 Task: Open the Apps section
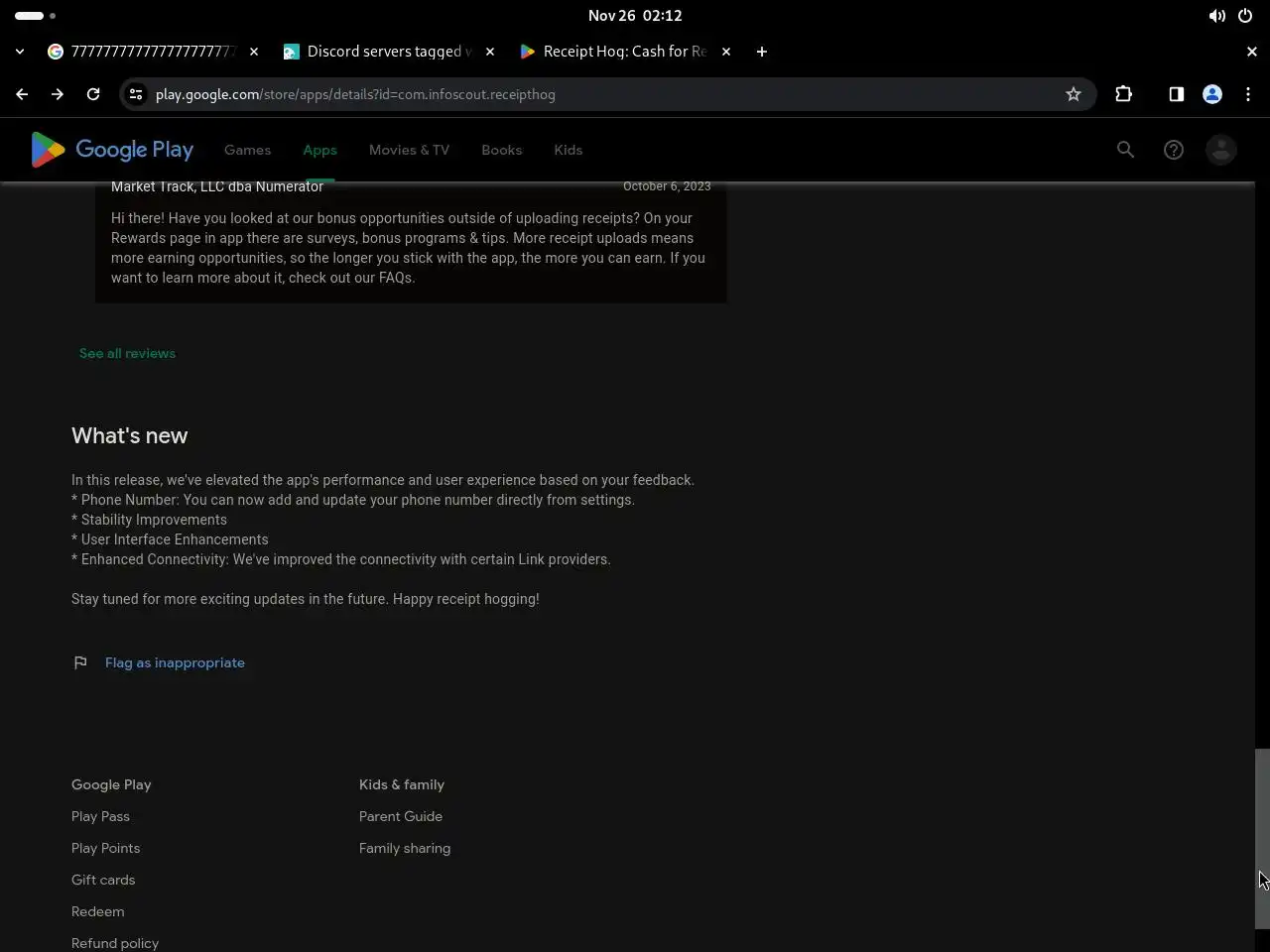click(x=319, y=150)
